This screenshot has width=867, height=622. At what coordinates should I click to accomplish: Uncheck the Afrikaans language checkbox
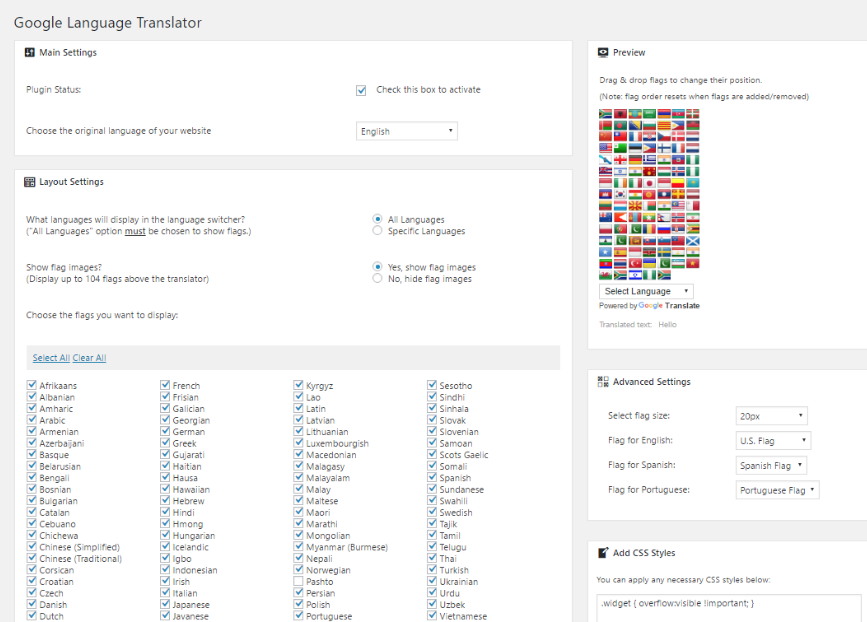pyautogui.click(x=32, y=385)
